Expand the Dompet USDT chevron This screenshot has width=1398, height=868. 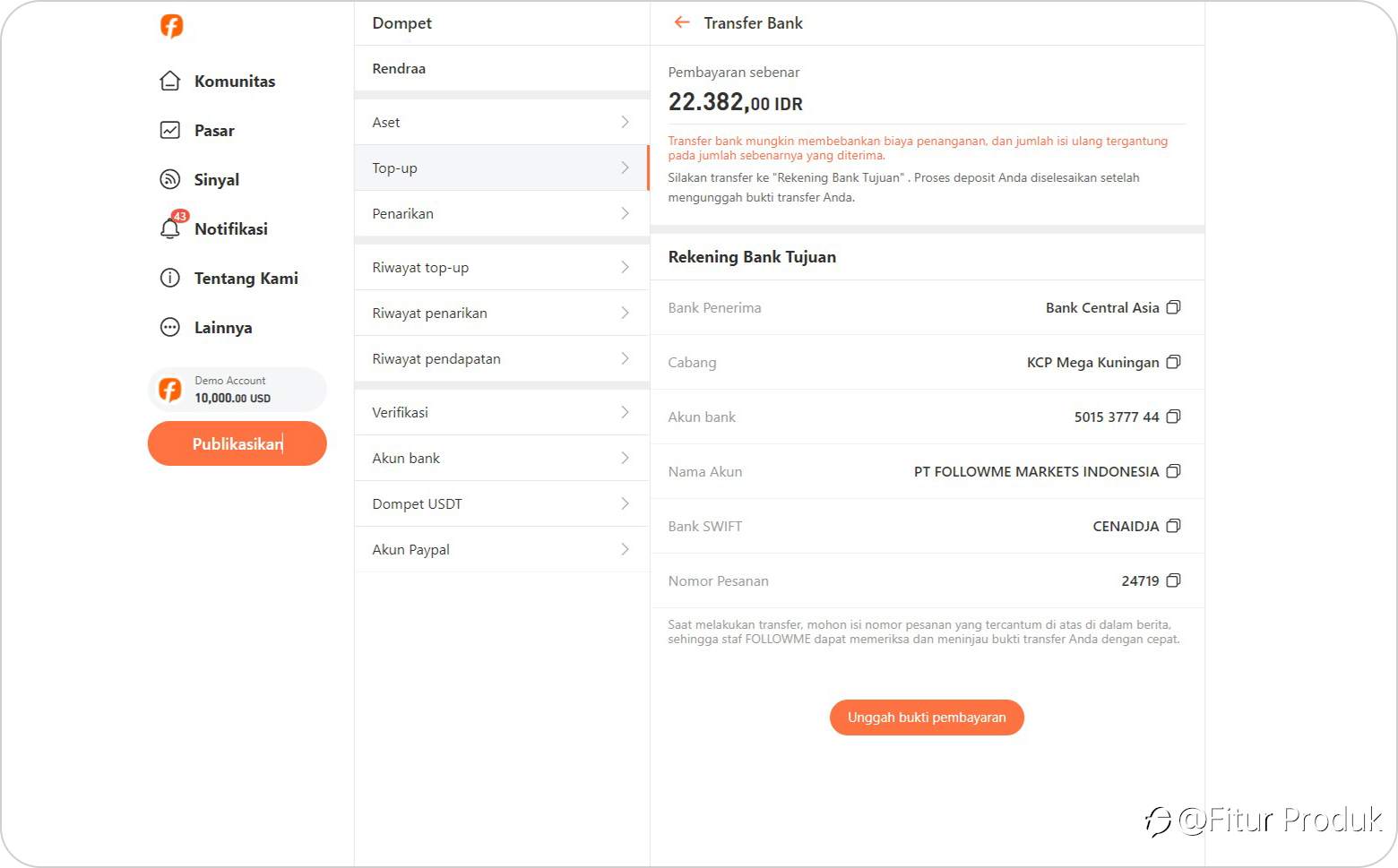pos(625,503)
